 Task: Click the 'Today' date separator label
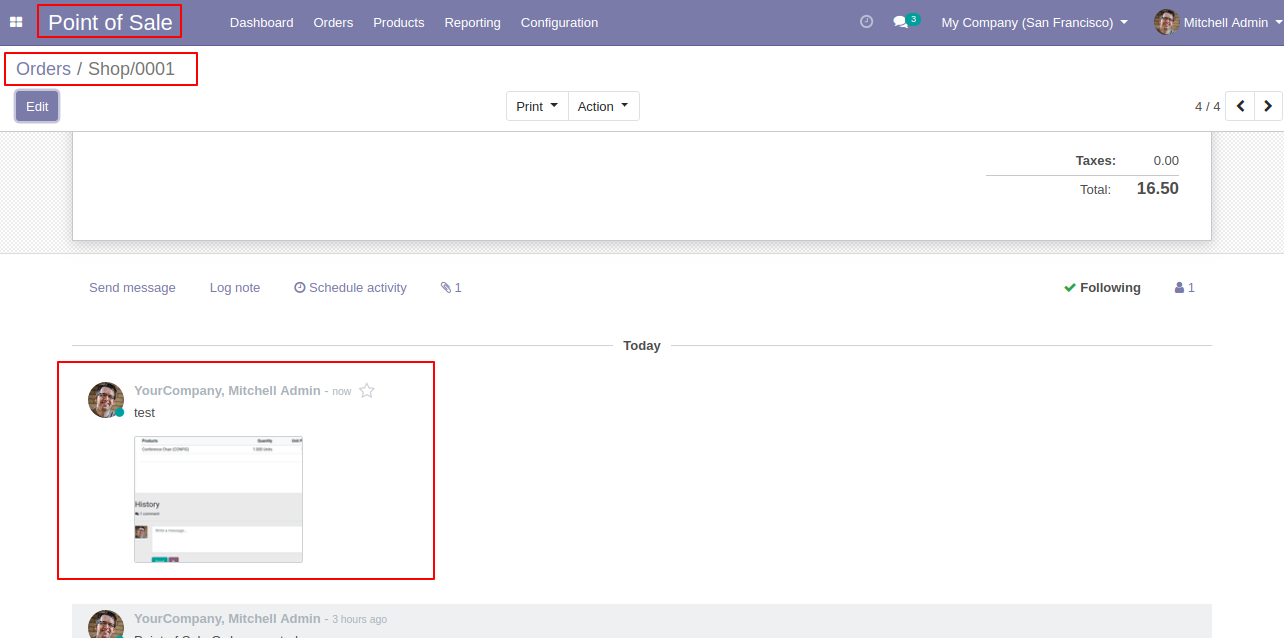click(642, 345)
